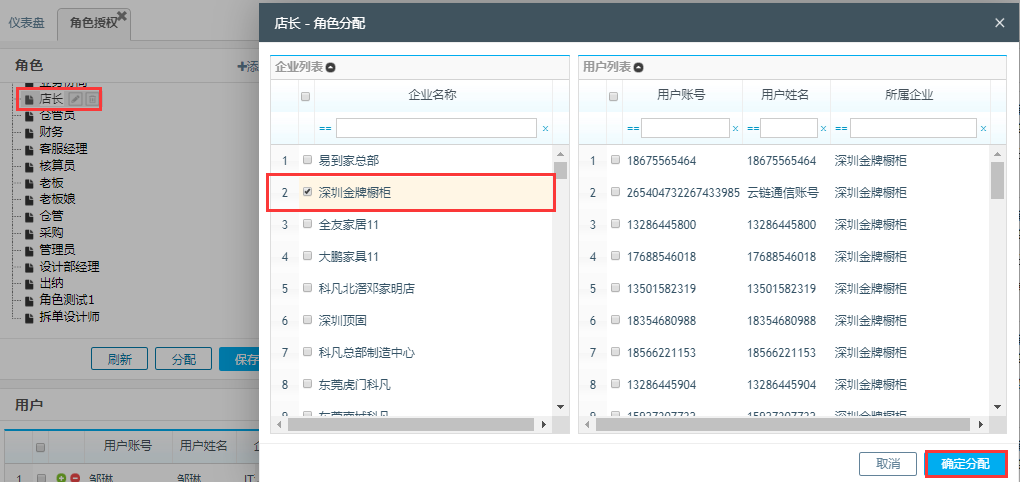The width and height of the screenshot is (1020, 482).
Task: Click the file icon of 财务 role
Action: point(29,133)
